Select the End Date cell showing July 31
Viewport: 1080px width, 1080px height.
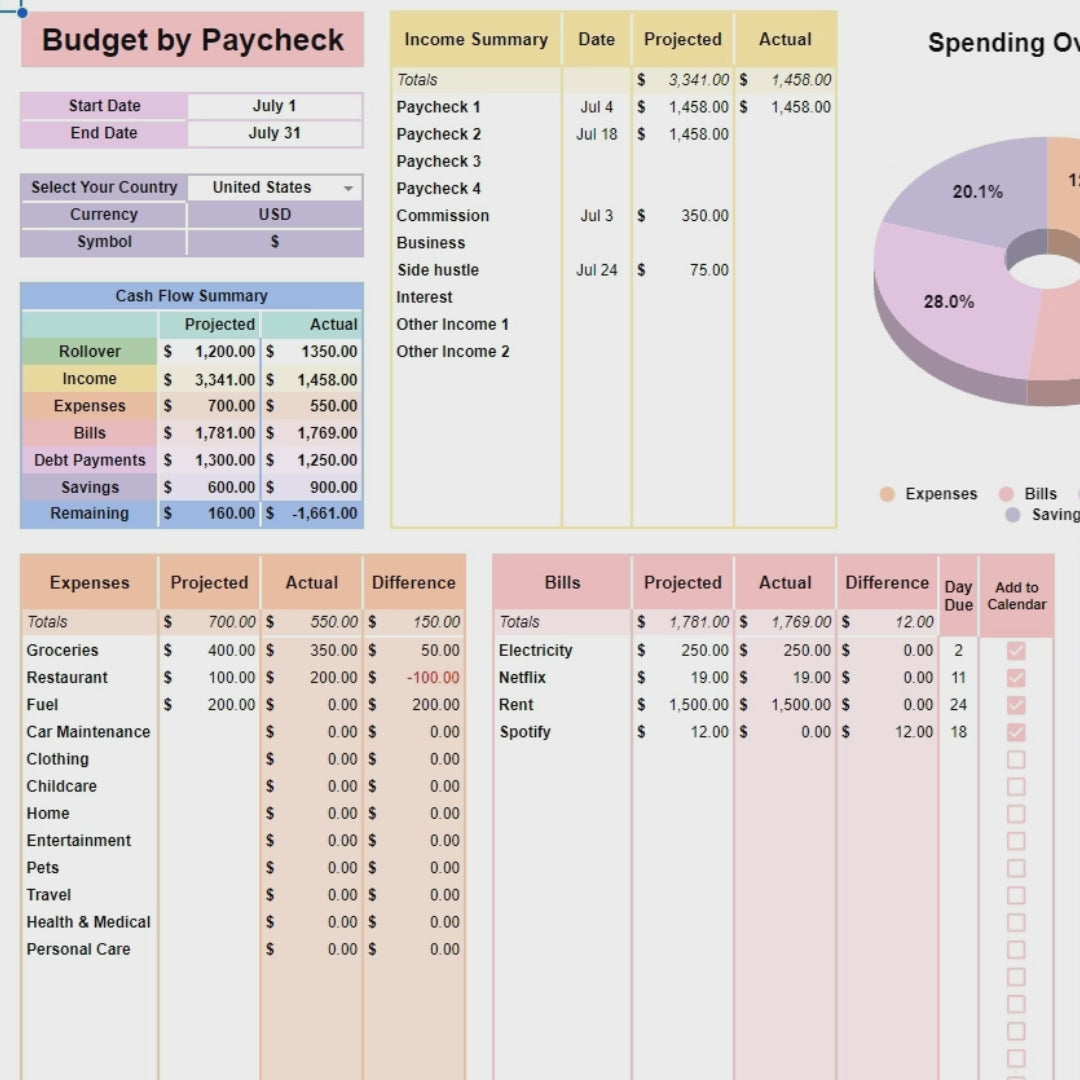click(275, 133)
